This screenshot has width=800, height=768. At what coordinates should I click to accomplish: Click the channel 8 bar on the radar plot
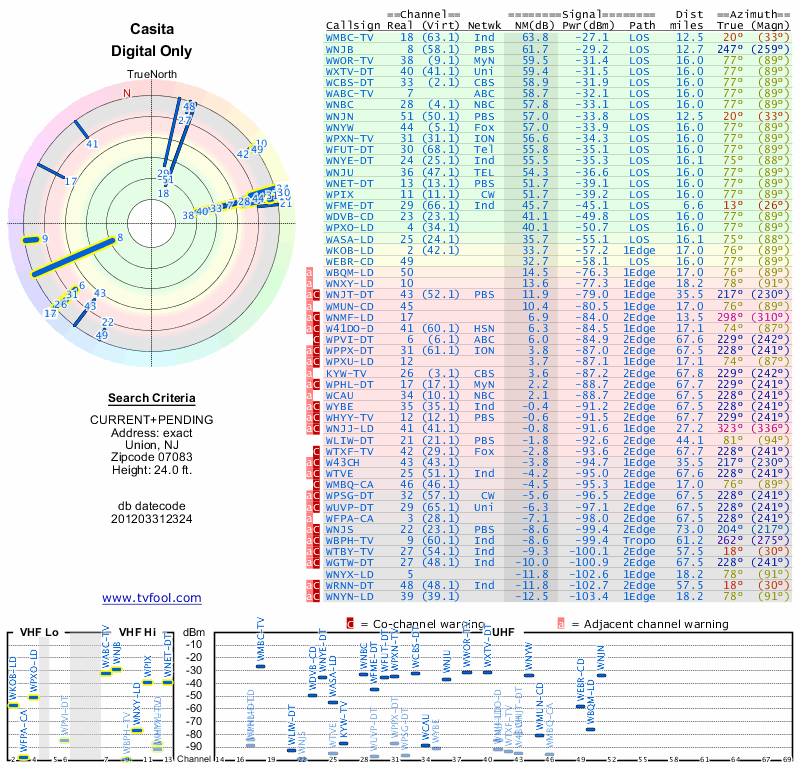coord(73,258)
